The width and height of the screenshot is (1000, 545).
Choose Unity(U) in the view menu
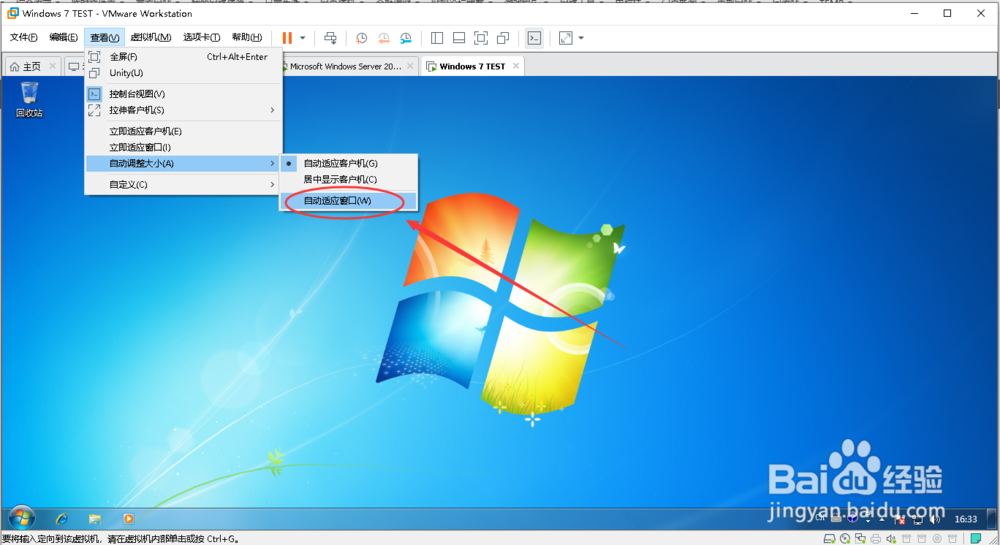point(184,73)
